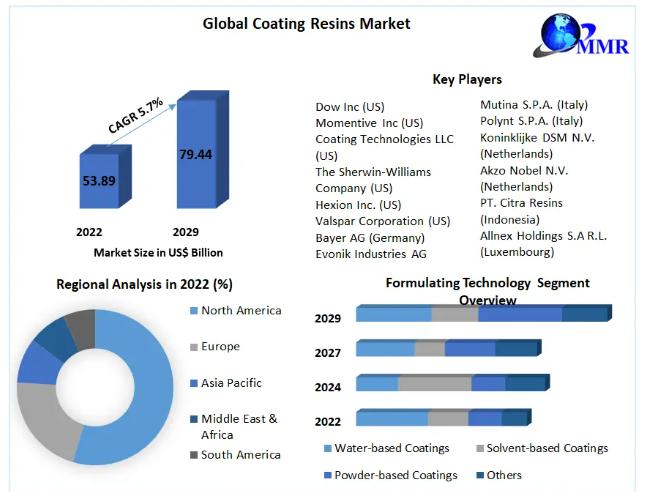Click the Asia Pacific legend marker
The height and width of the screenshot is (492, 651).
pos(193,383)
